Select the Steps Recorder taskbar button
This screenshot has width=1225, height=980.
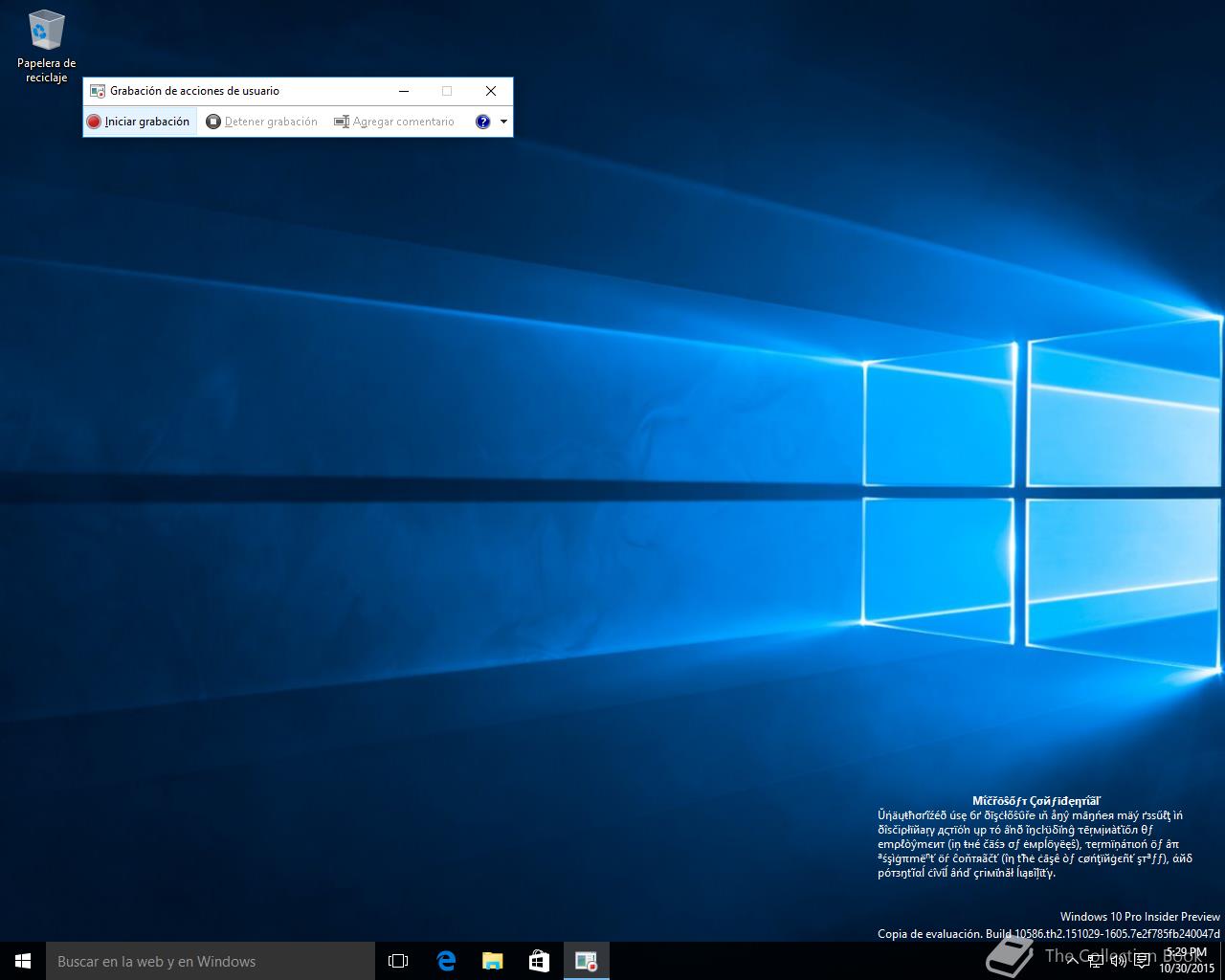coord(586,961)
